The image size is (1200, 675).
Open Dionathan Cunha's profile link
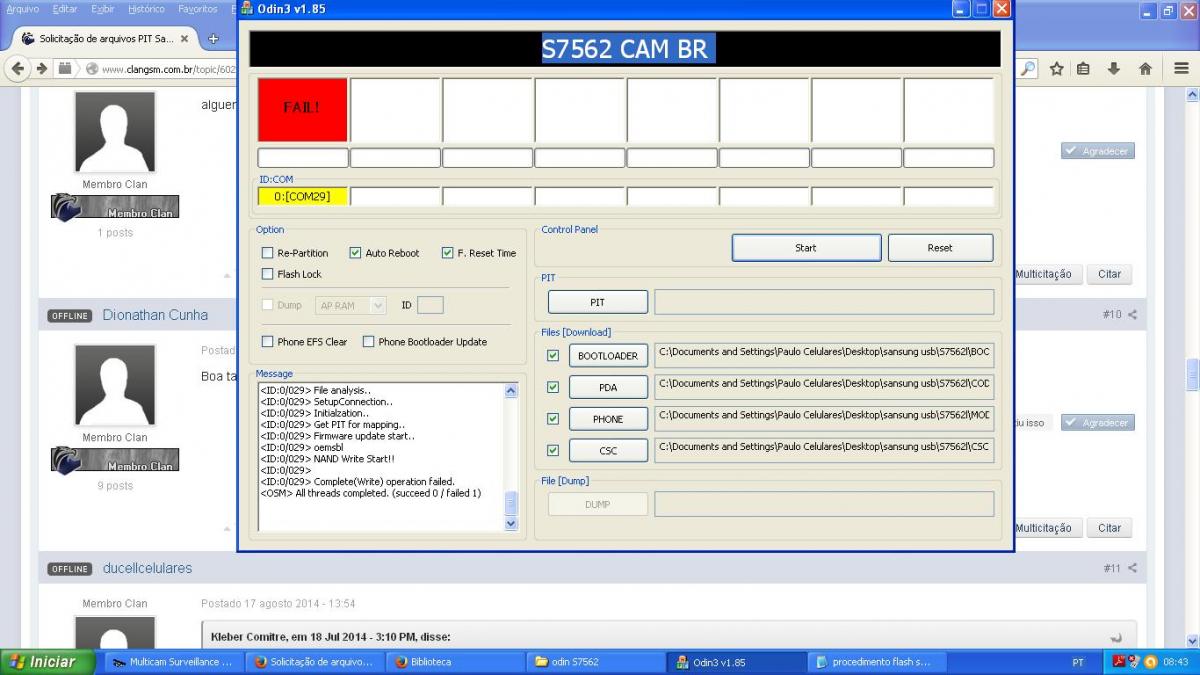[155, 315]
